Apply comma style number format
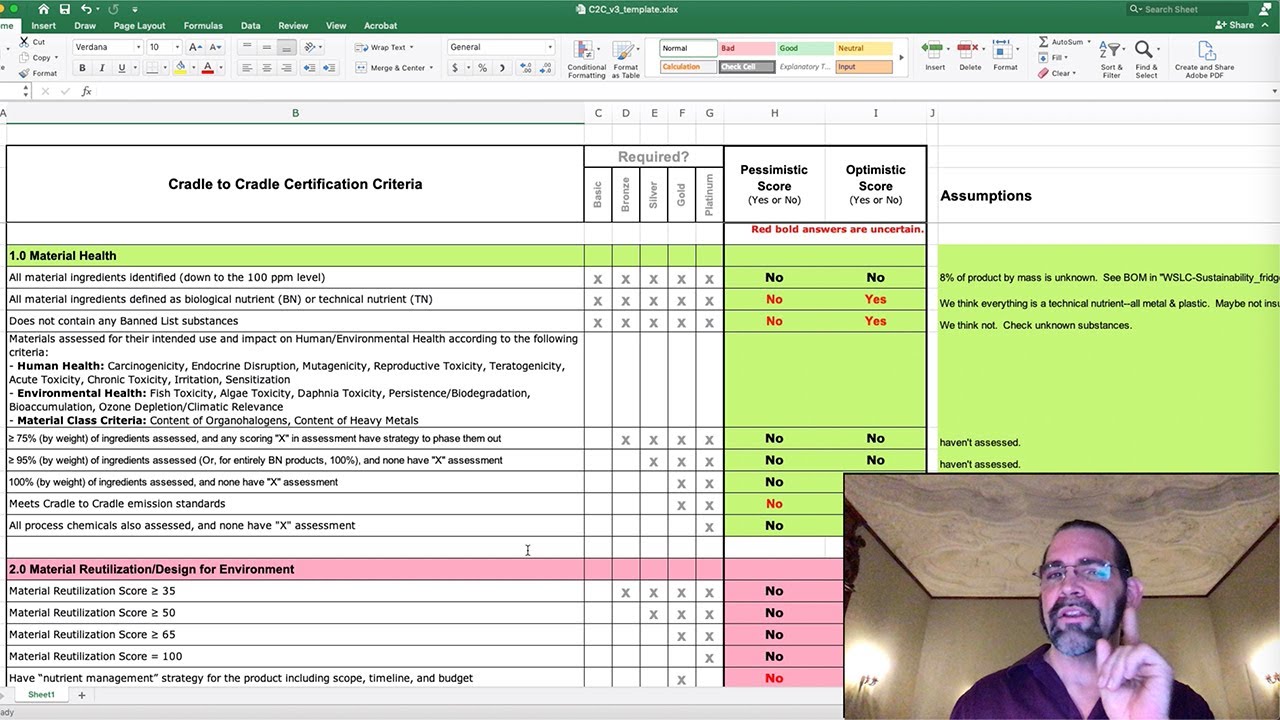Viewport: 1280px width, 720px height. 502,68
